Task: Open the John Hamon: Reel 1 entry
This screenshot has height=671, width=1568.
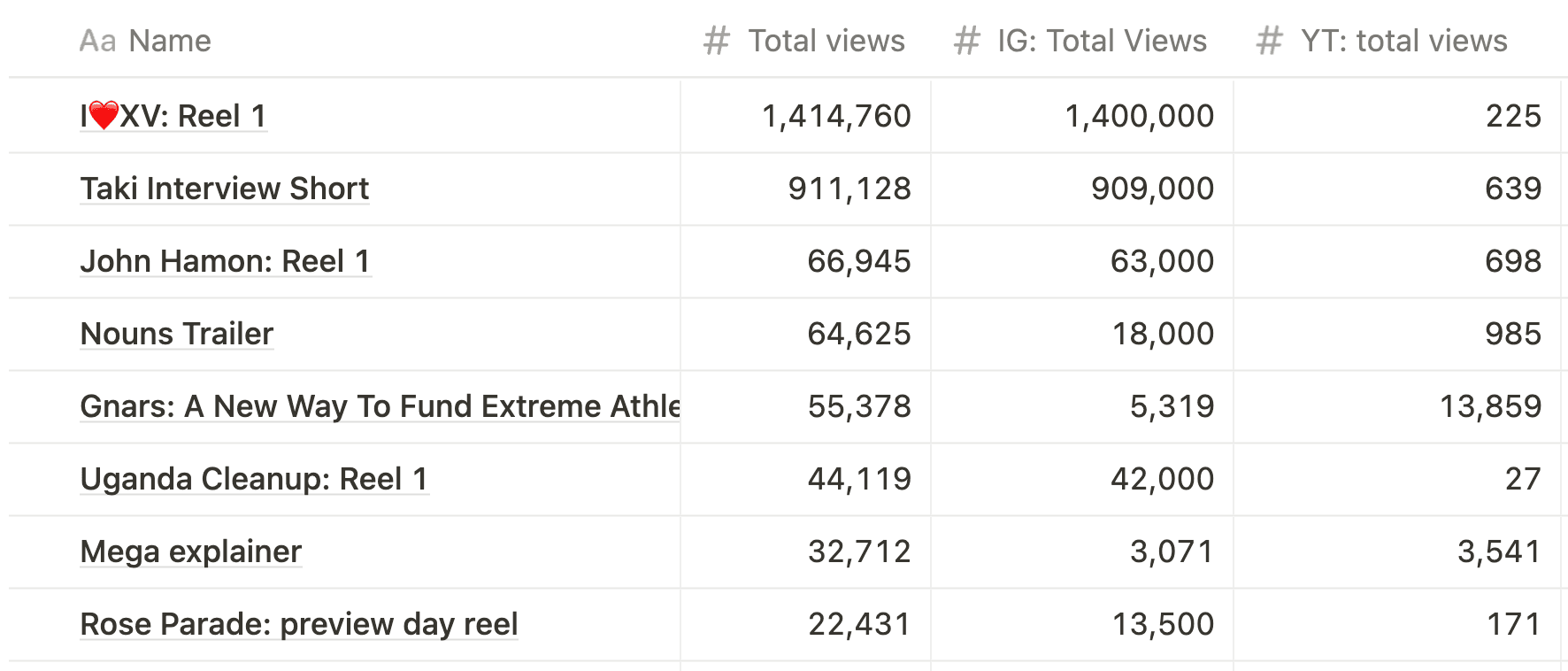Action: 225,261
